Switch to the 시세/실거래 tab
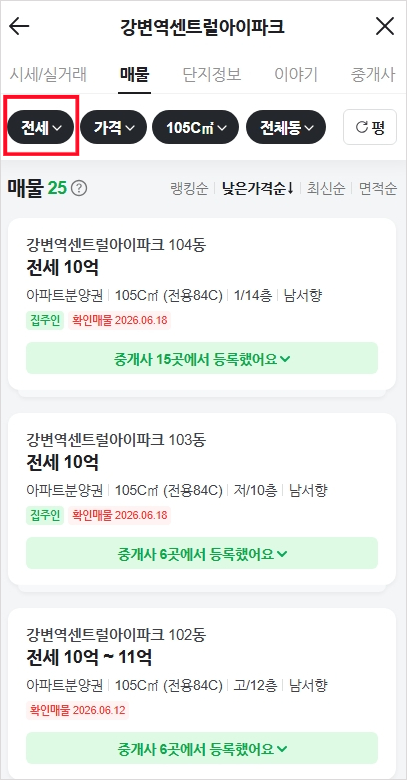 point(48,75)
